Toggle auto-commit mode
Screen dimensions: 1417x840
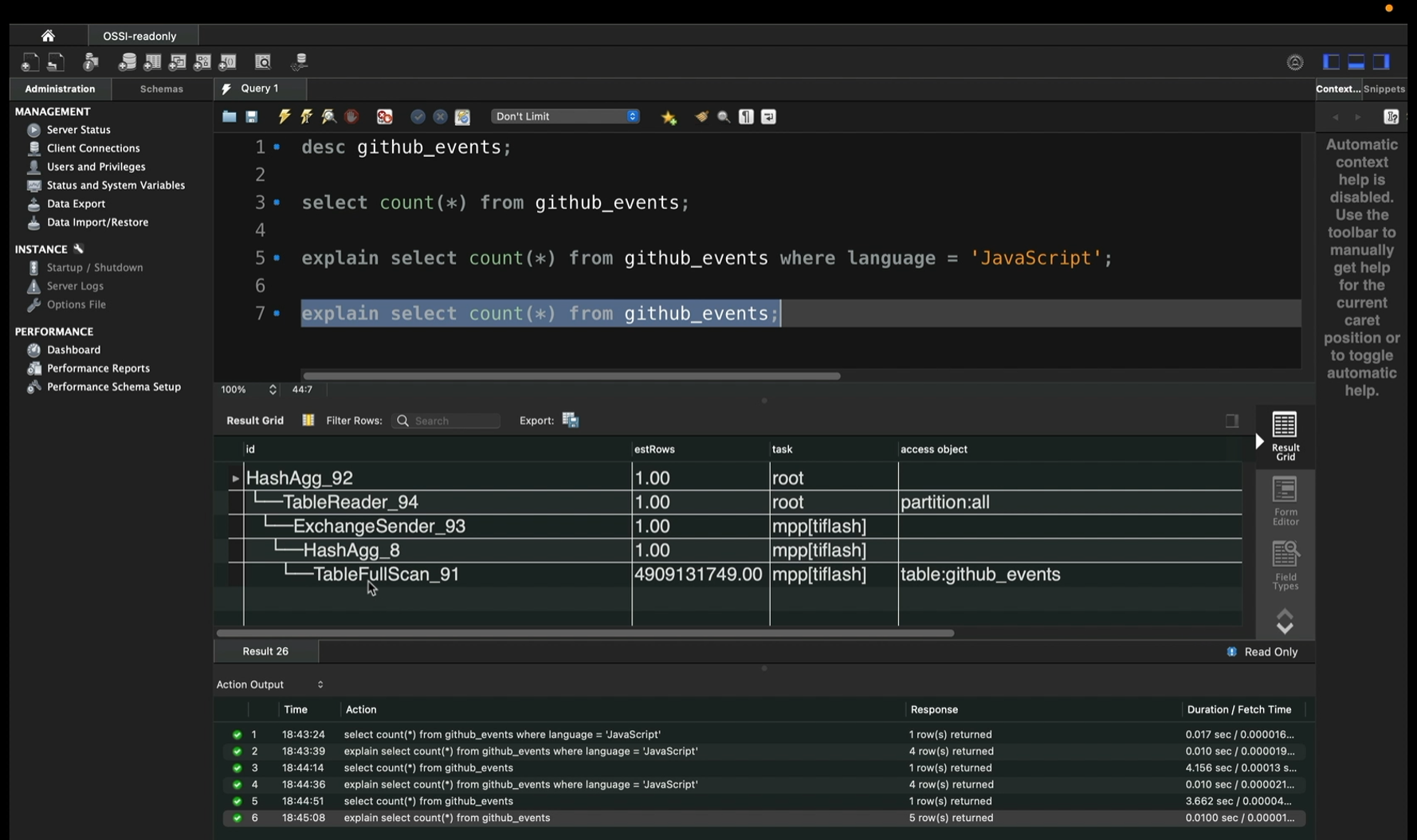tap(462, 117)
